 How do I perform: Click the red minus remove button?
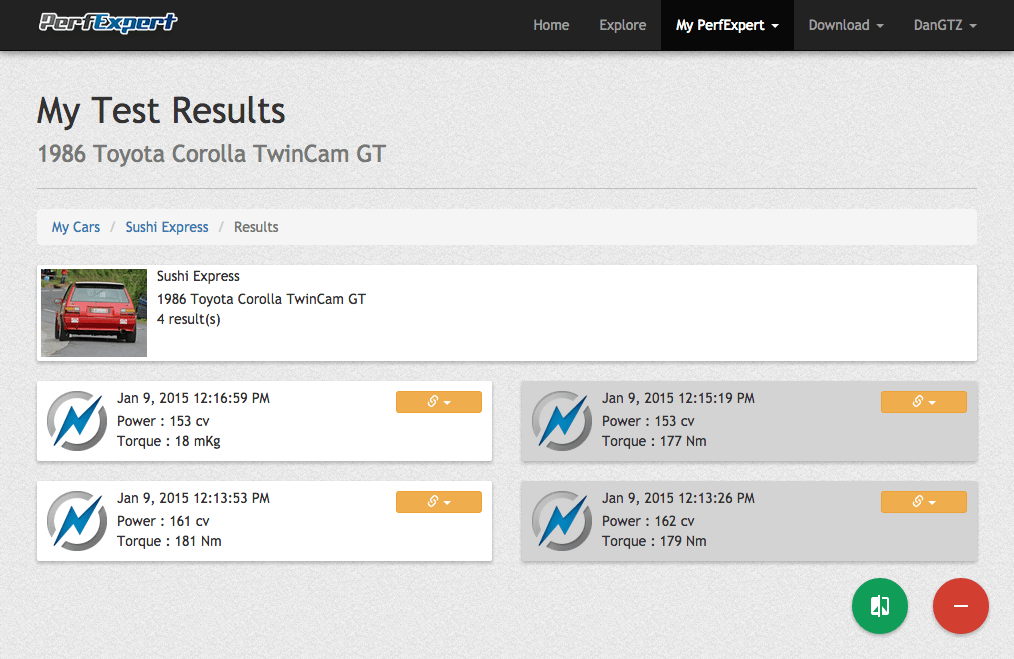point(960,606)
